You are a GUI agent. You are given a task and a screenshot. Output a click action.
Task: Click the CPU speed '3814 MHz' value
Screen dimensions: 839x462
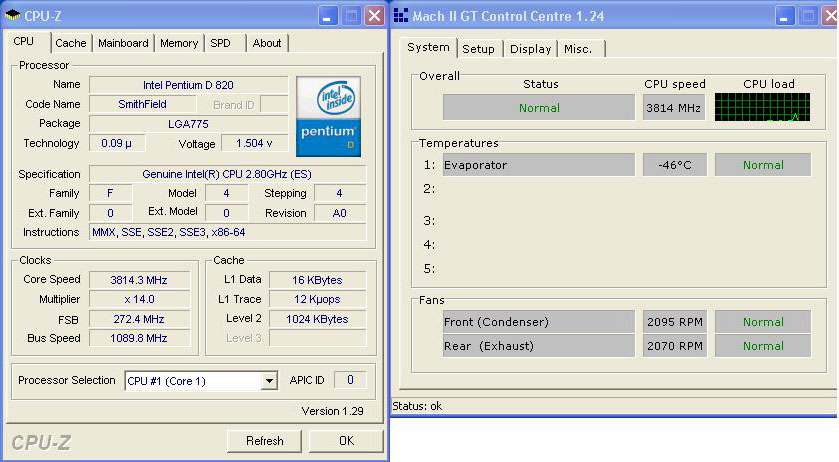tap(674, 108)
